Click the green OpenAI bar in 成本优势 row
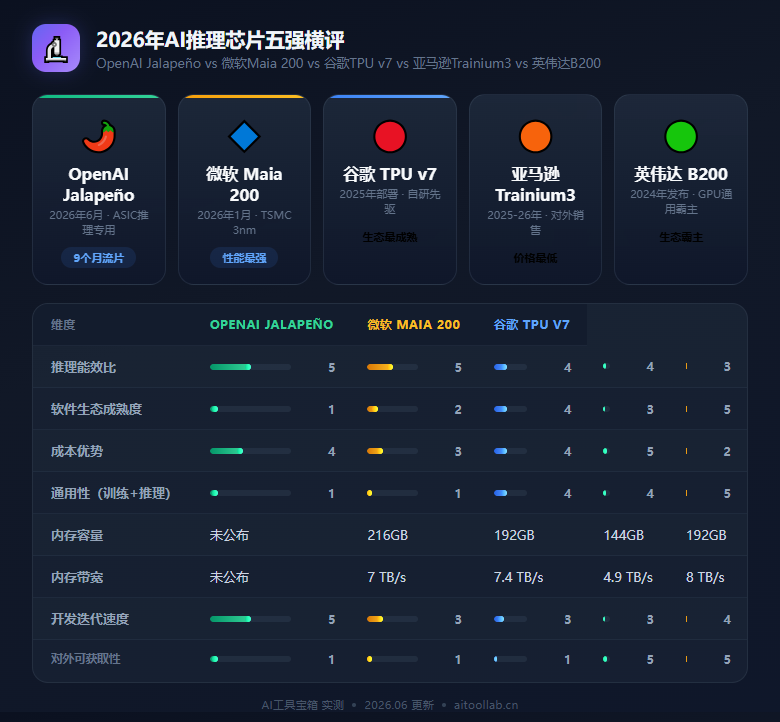Screen dimensions: 780x722 [x=226, y=451]
